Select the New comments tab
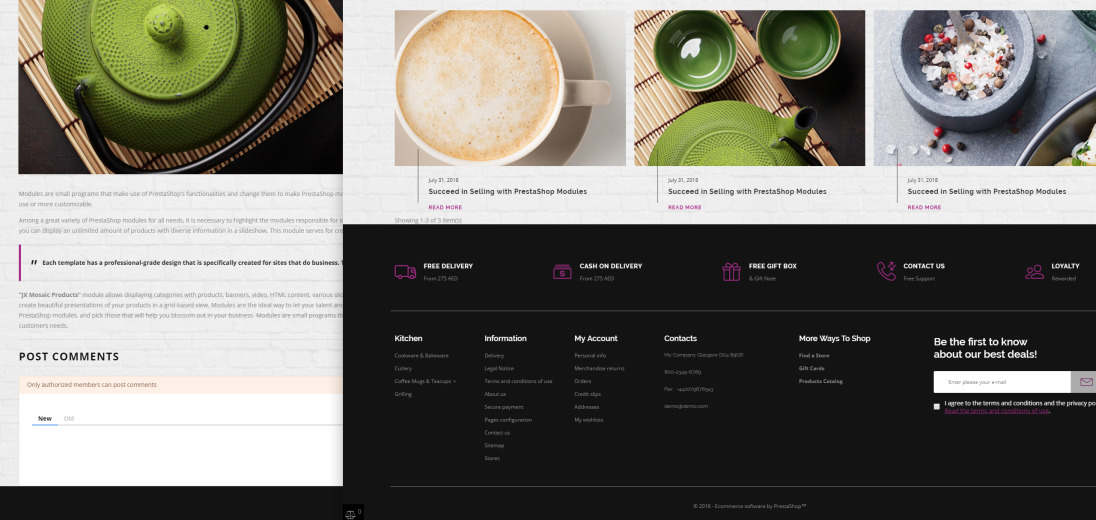The width and height of the screenshot is (1096, 520). (x=45, y=418)
